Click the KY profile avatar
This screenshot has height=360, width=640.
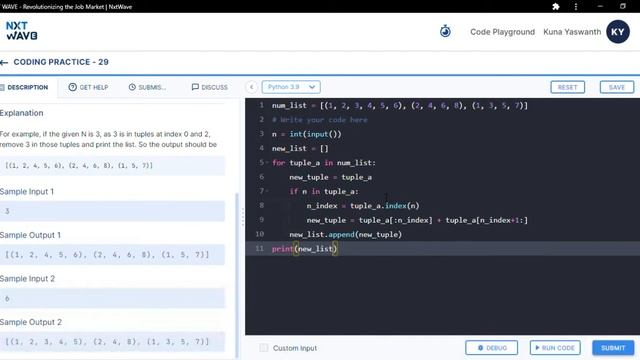pyautogui.click(x=618, y=31)
